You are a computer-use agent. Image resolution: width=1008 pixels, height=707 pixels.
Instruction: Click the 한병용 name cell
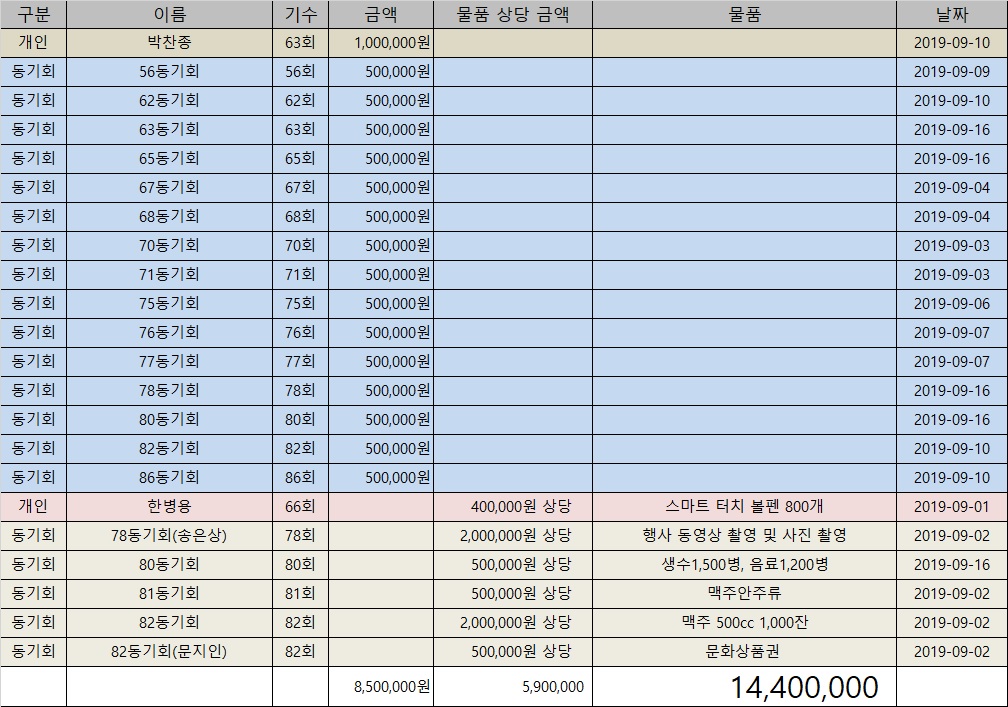[x=169, y=507]
